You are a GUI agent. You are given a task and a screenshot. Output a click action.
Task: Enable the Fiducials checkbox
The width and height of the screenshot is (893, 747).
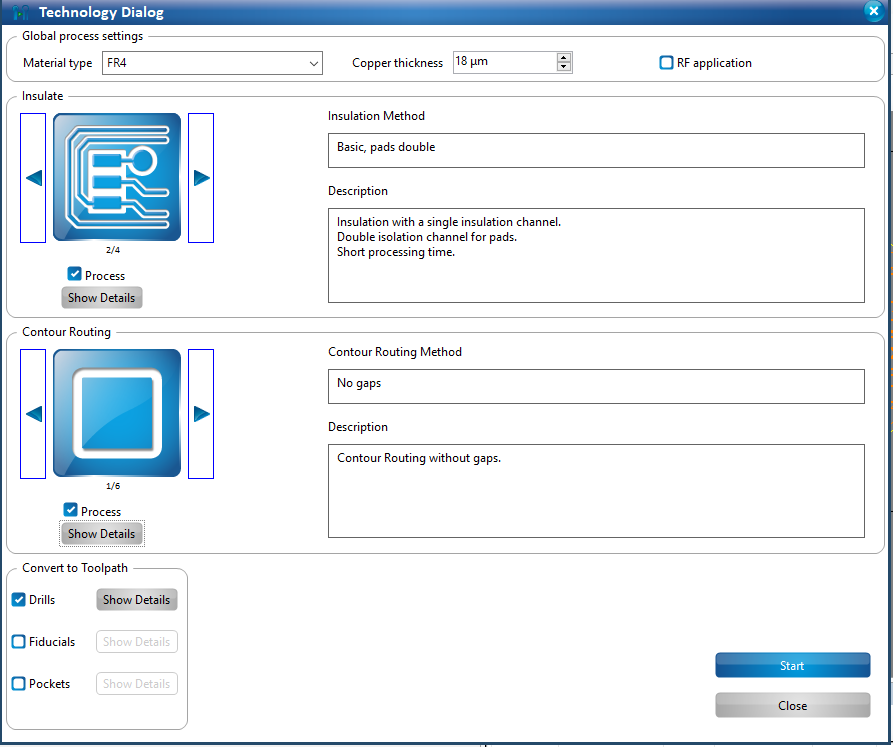(x=19, y=642)
